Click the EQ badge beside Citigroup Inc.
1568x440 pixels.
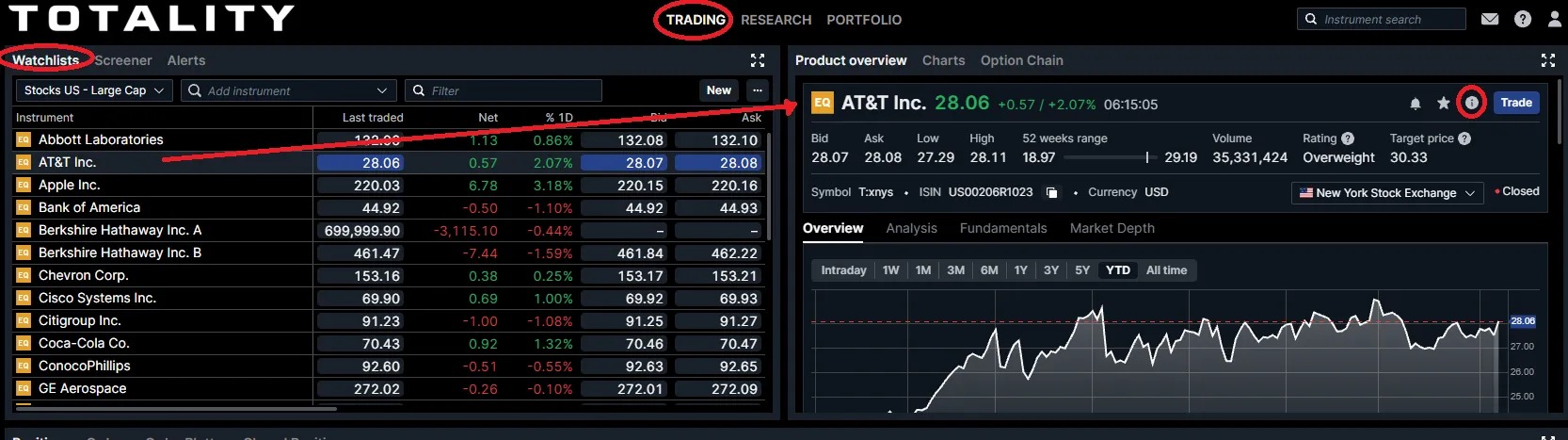24,320
